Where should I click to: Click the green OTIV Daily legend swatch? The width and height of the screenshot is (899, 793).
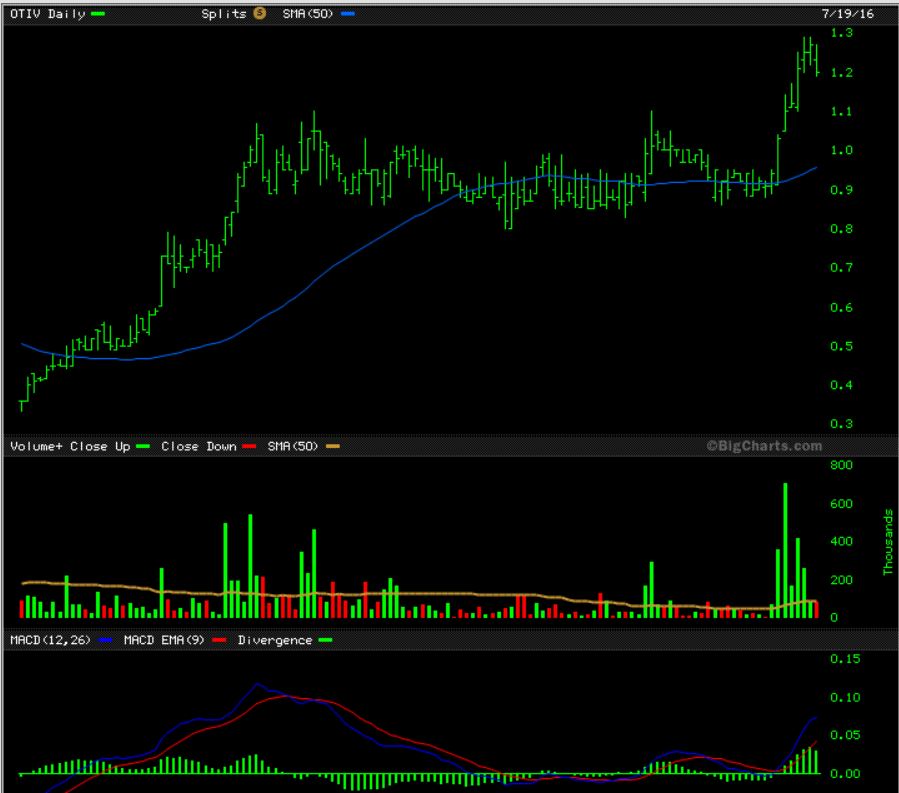point(97,14)
